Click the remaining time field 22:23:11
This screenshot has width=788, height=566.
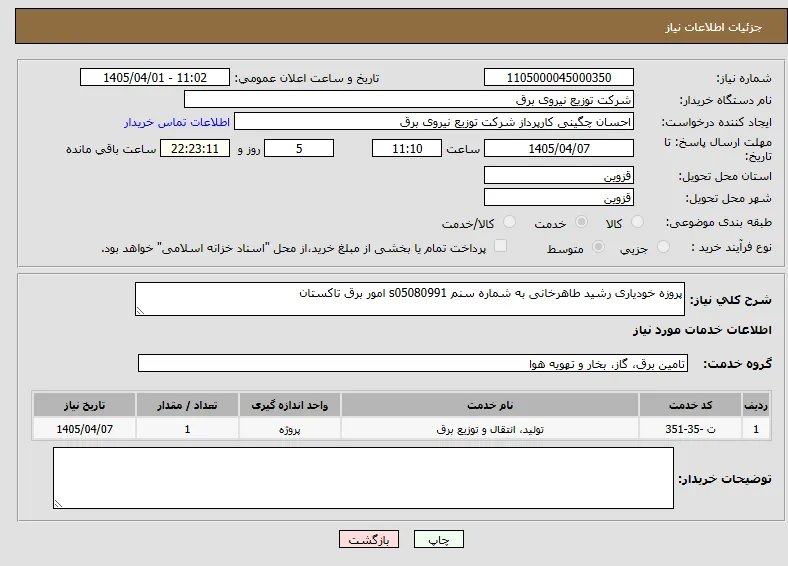pyautogui.click(x=195, y=148)
